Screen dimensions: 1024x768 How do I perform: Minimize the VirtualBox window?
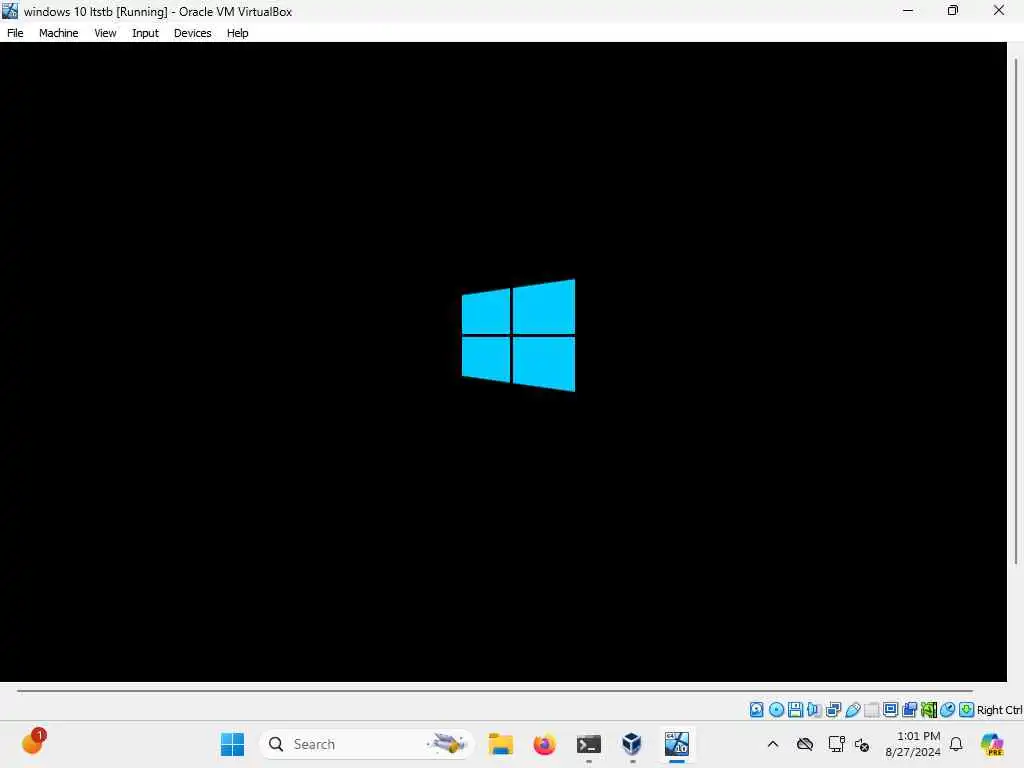(x=908, y=10)
